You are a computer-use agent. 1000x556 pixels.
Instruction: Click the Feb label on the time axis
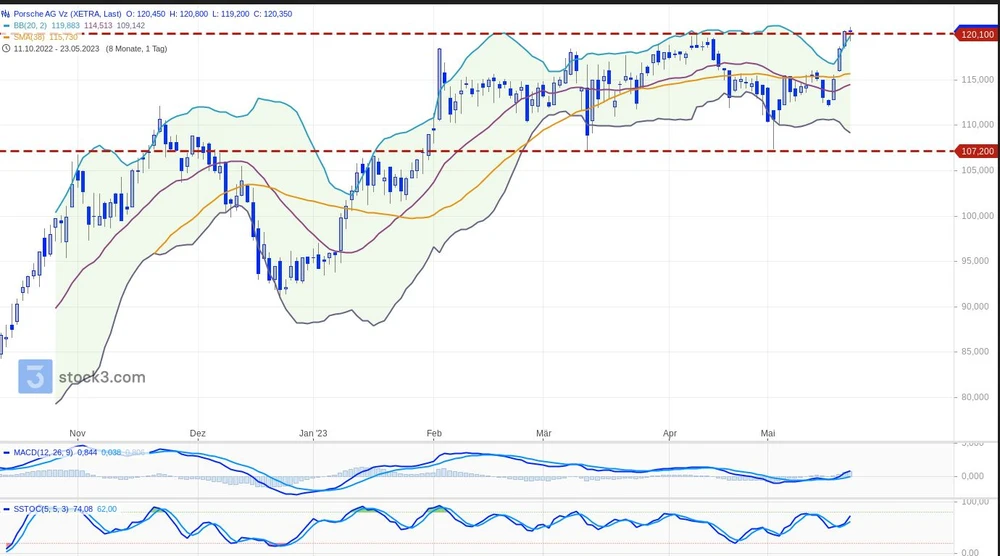433,434
